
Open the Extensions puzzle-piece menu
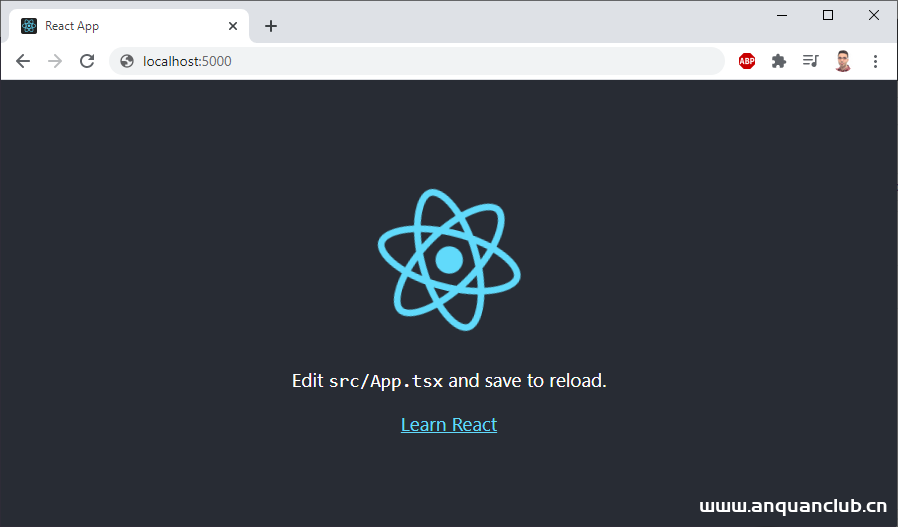[779, 61]
